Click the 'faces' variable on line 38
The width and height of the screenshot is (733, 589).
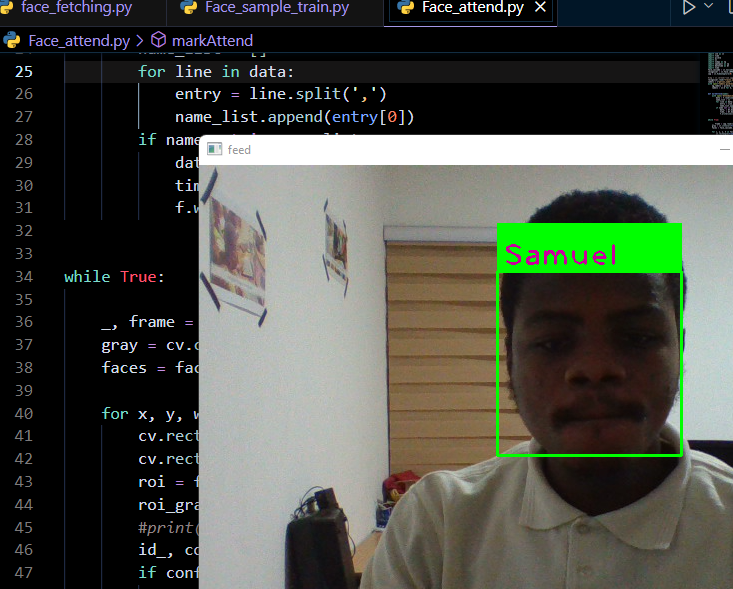pos(124,368)
